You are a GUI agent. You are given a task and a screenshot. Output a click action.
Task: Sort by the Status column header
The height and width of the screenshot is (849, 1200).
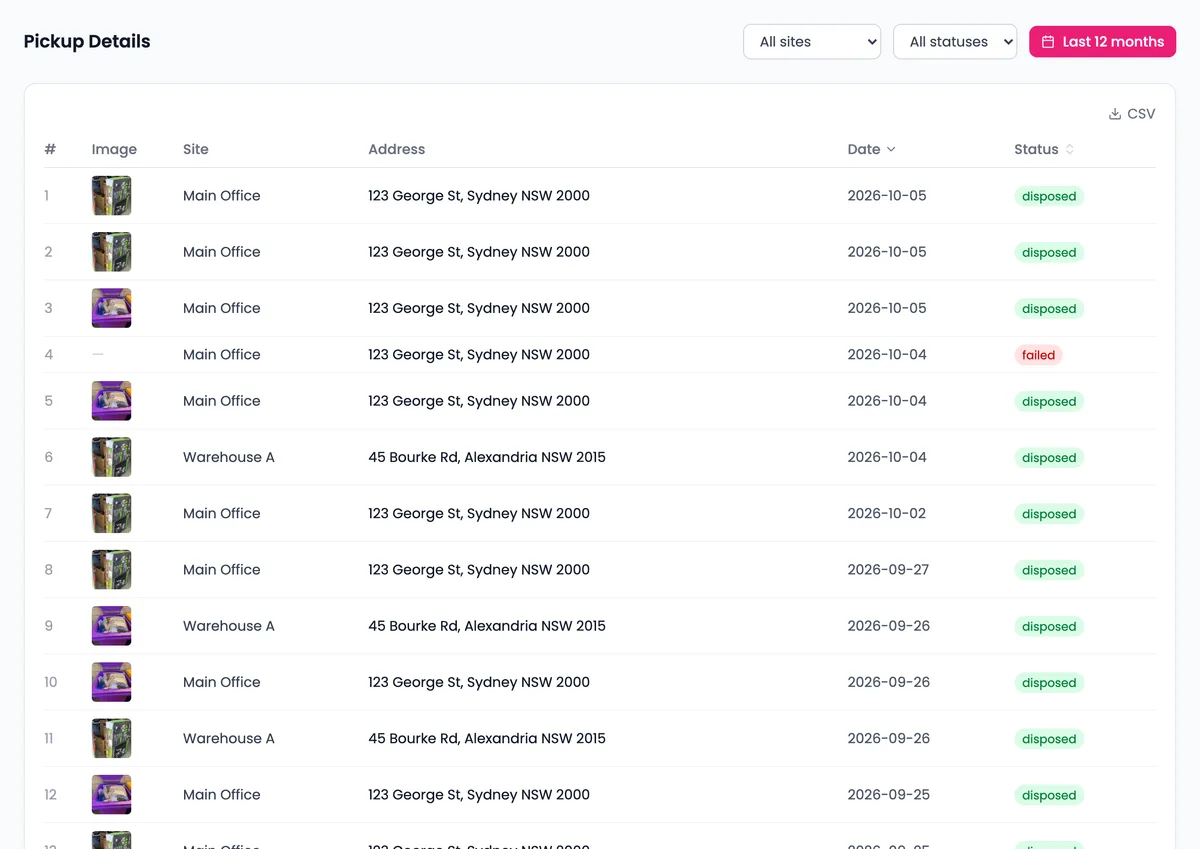[1044, 149]
